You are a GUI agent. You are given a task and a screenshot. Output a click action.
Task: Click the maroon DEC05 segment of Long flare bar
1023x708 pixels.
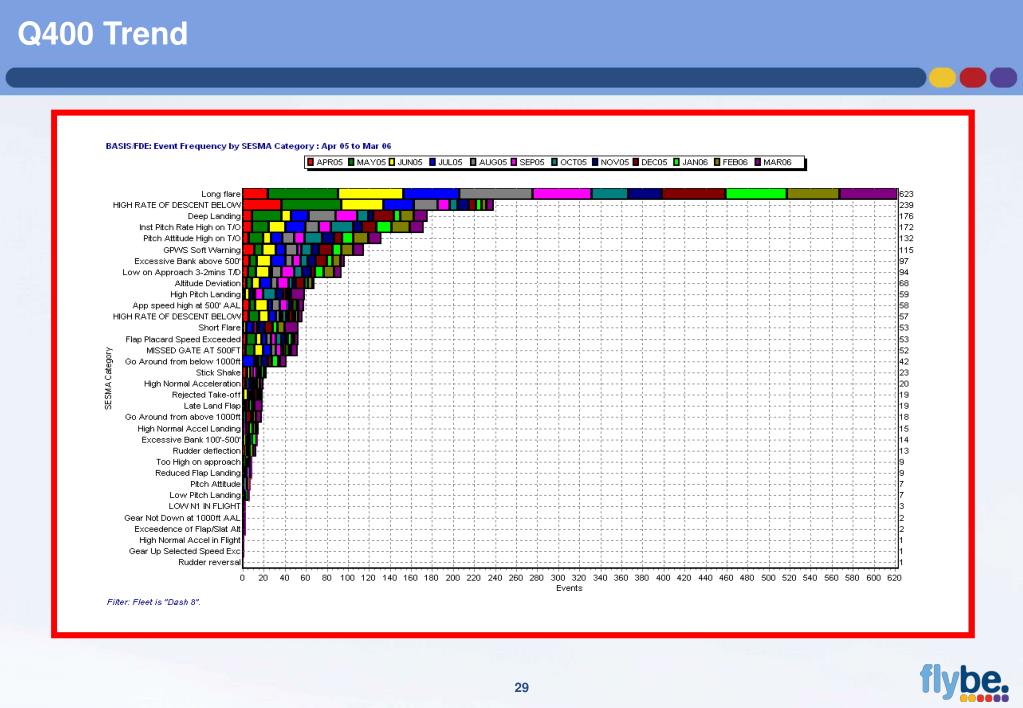coord(694,194)
